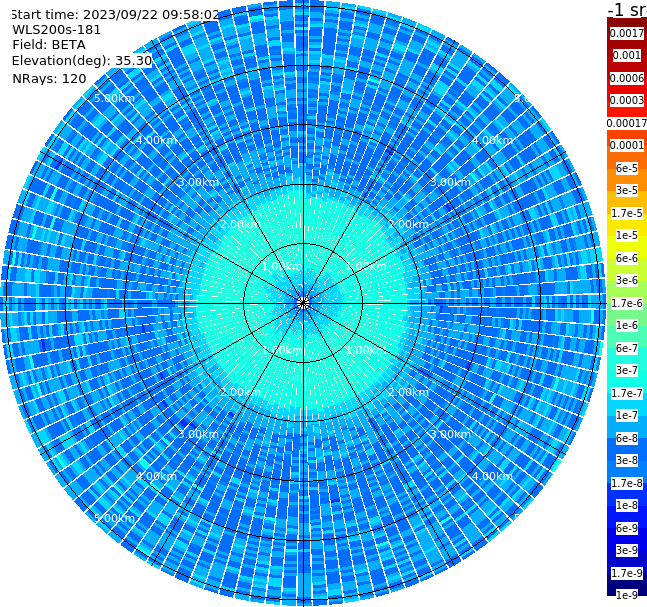Click the NRays: 120 label
The width and height of the screenshot is (647, 607).
[49, 78]
